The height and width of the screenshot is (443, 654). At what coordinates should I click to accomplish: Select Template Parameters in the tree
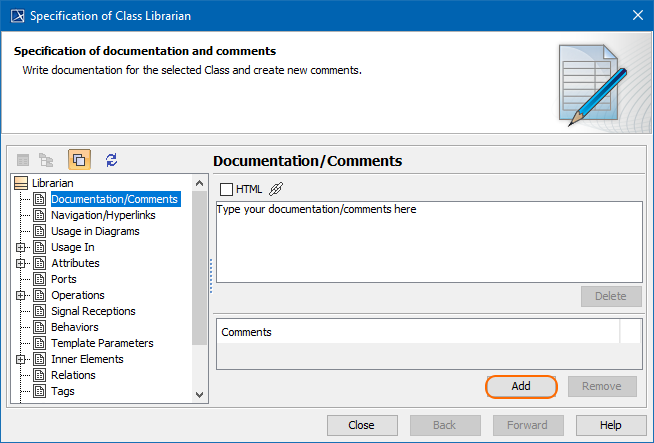click(102, 343)
